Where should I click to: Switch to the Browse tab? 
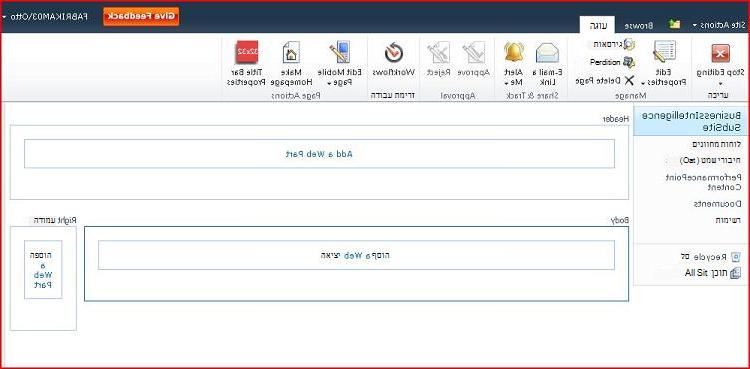coord(640,25)
